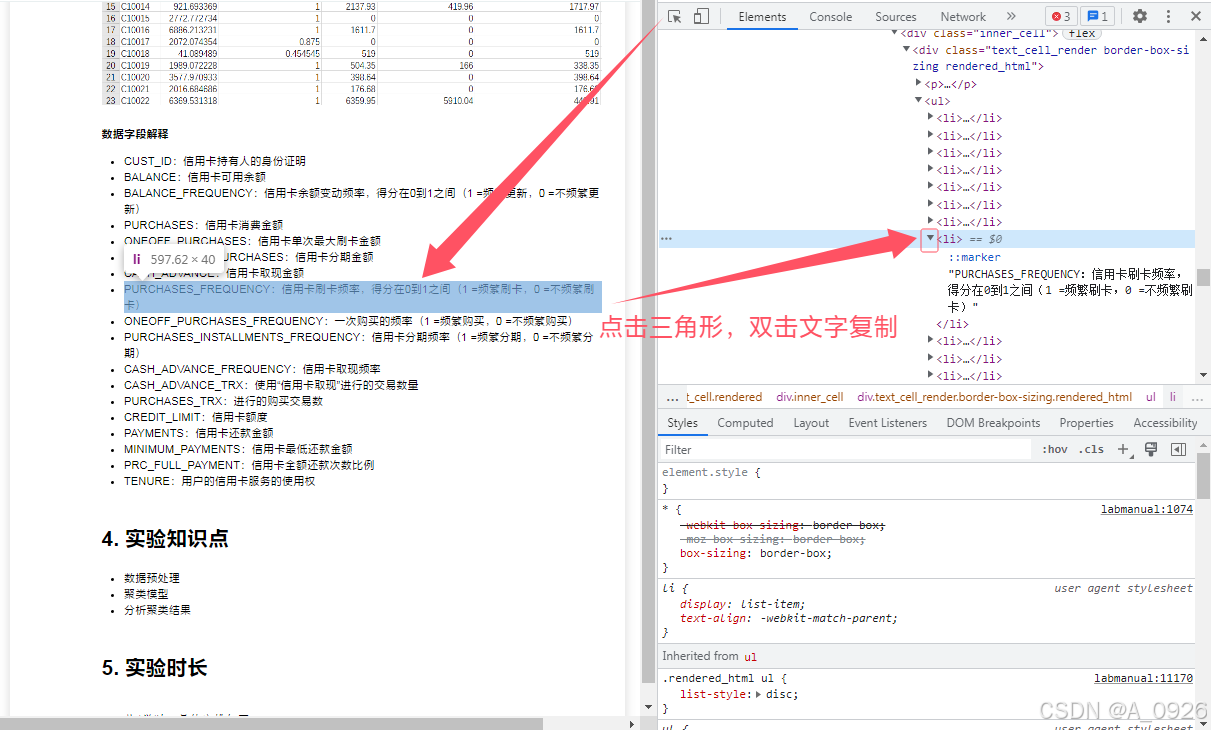Screen dimensions: 1211x730
Task: Switch to the Console tab
Action: pos(831,16)
